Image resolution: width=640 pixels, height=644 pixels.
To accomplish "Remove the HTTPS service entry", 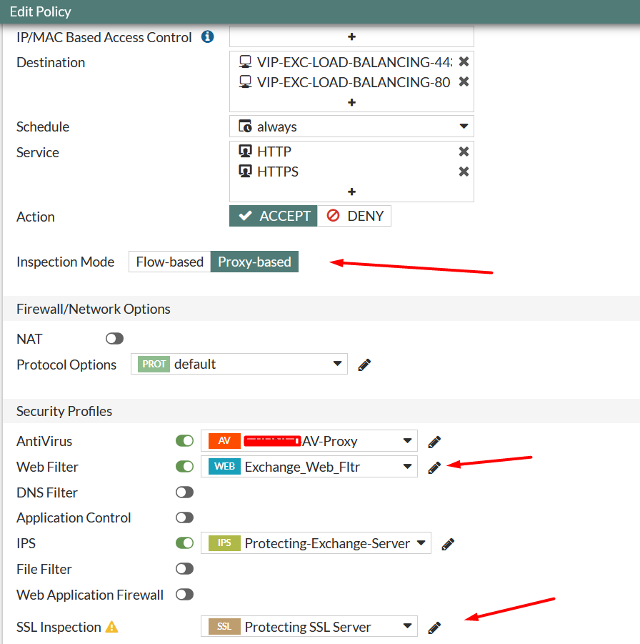I will coord(464,171).
